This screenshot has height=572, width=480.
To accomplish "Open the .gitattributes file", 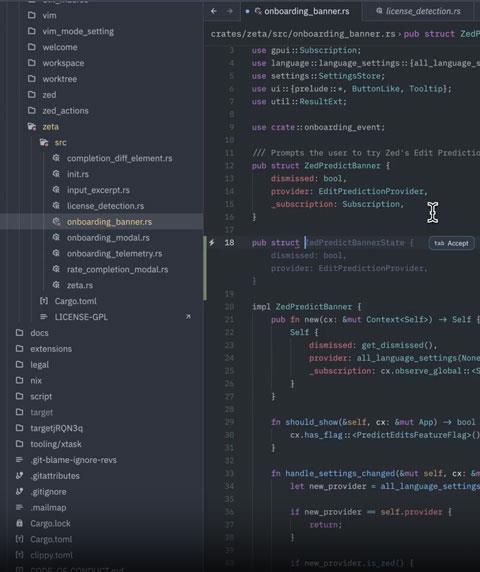I will point(55,476).
